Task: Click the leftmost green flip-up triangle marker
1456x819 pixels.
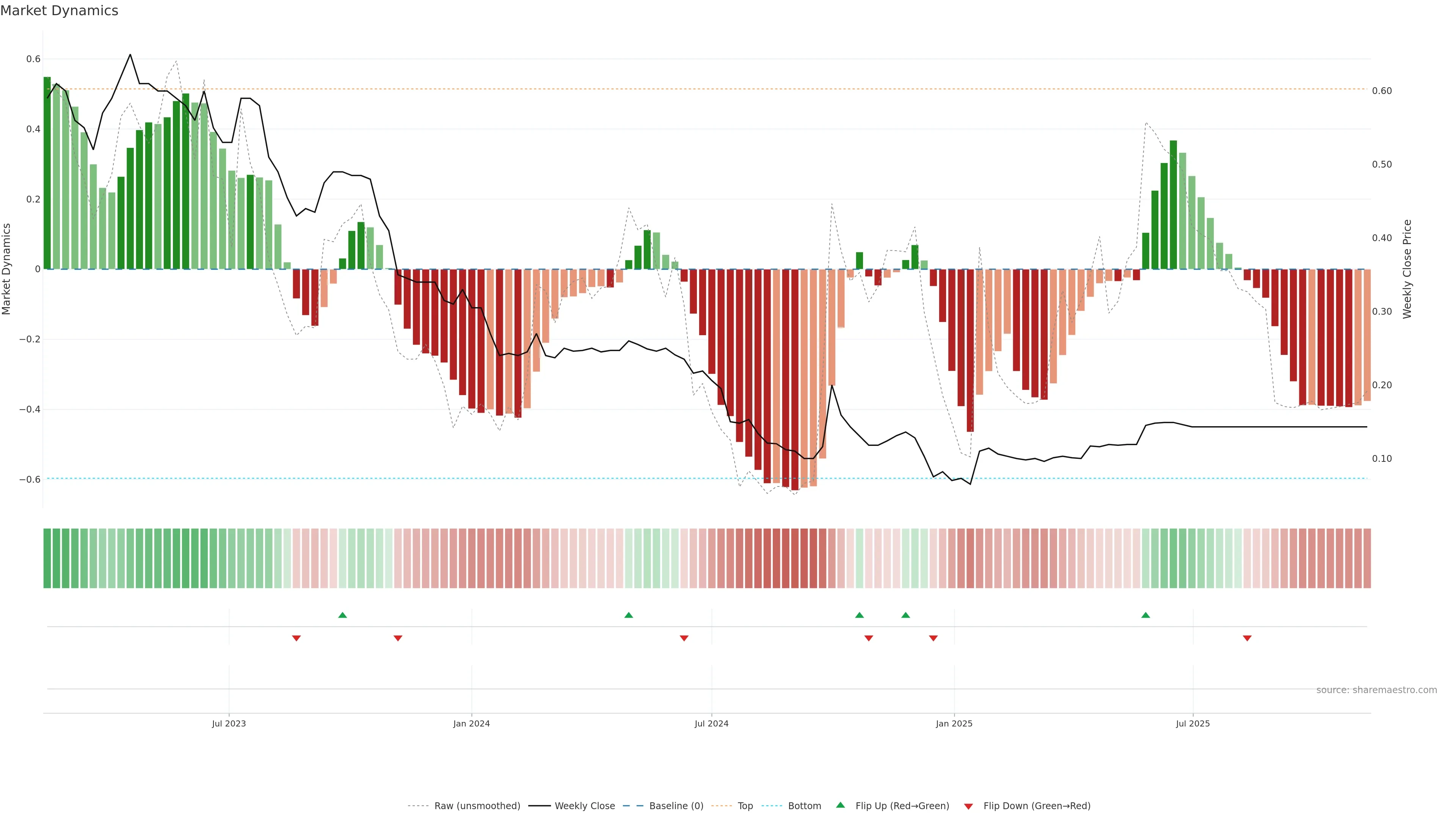Action: [342, 615]
